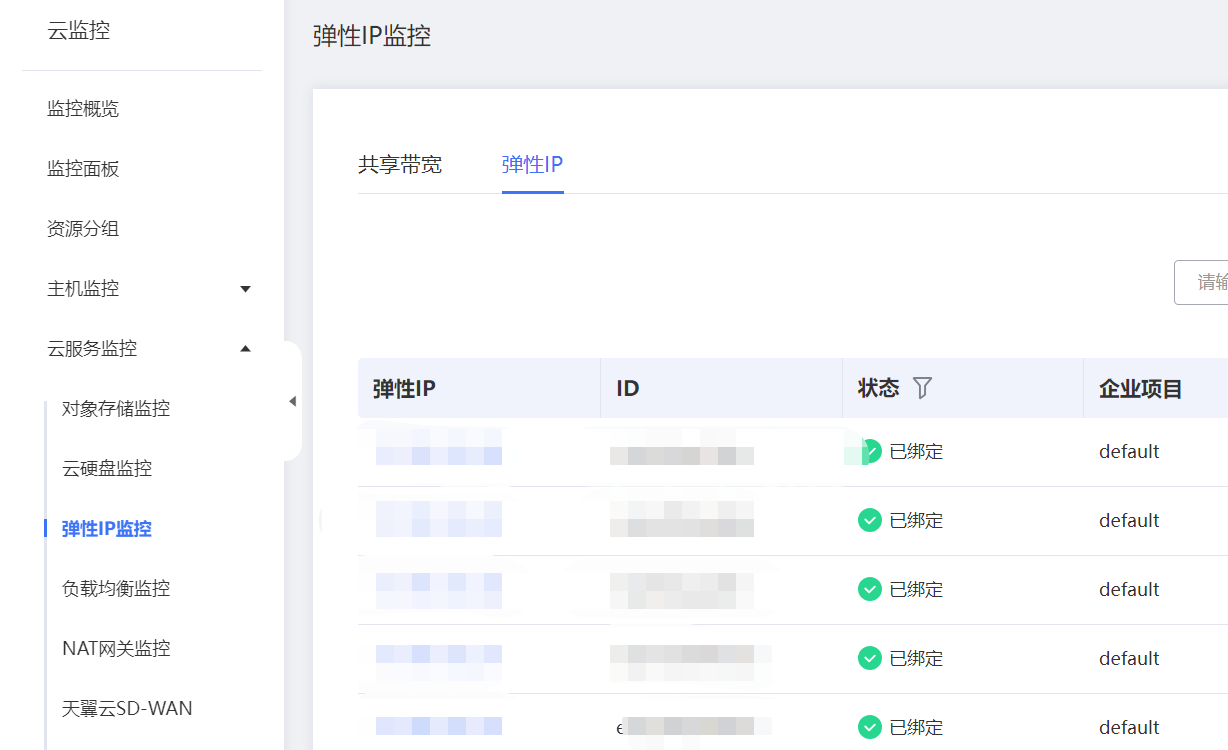Click the green bound-status icon in third row
Screen dimensions: 1228x750
coord(869,589)
